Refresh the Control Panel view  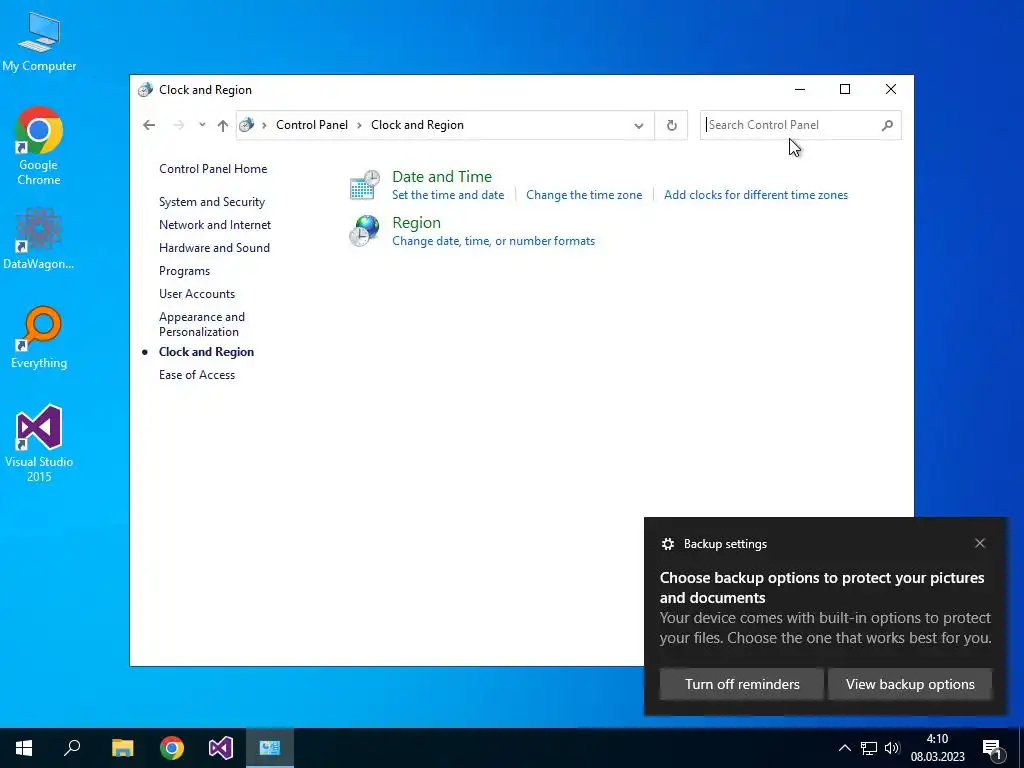tap(671, 125)
